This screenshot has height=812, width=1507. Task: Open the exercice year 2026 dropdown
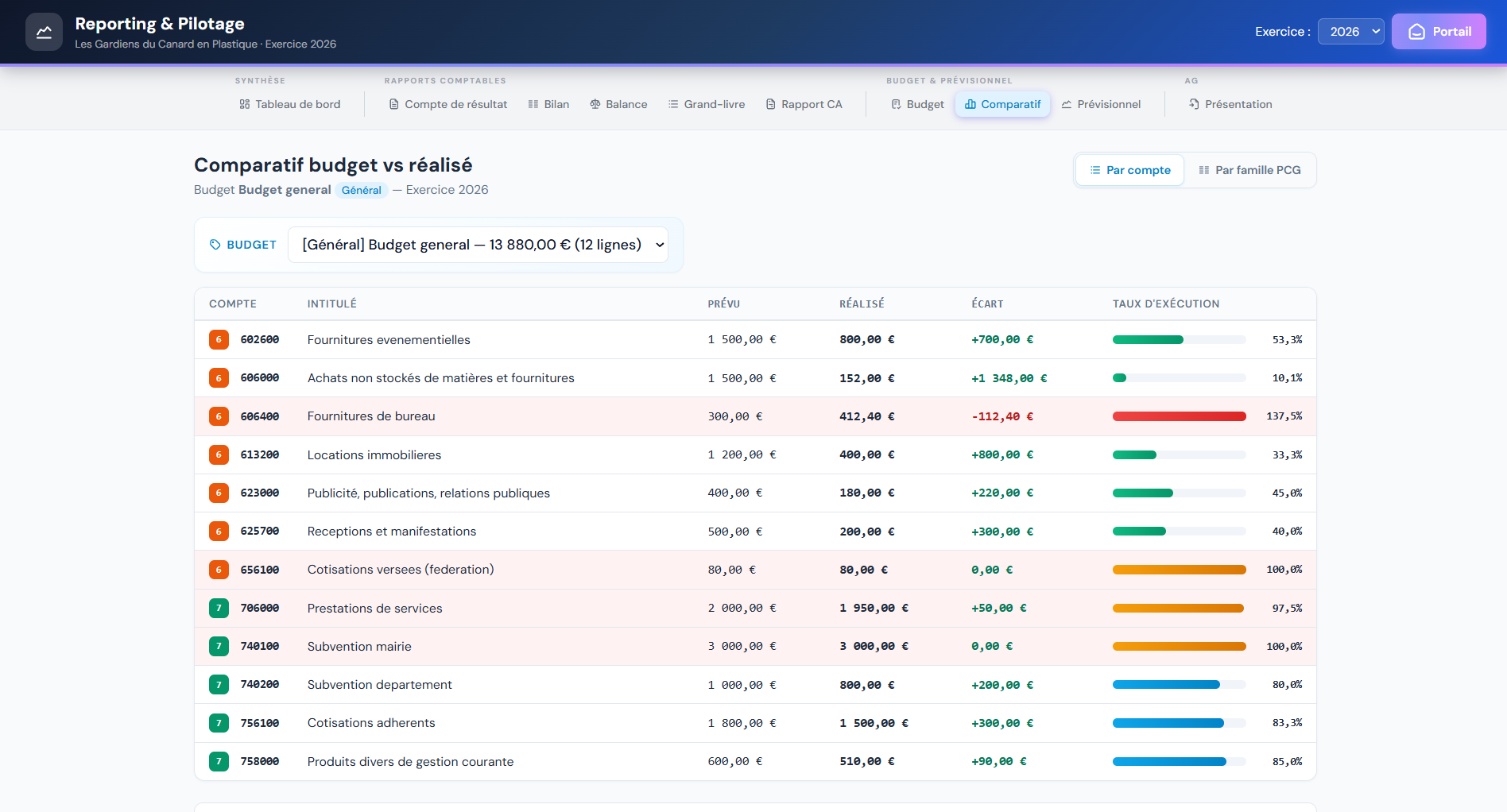point(1350,31)
